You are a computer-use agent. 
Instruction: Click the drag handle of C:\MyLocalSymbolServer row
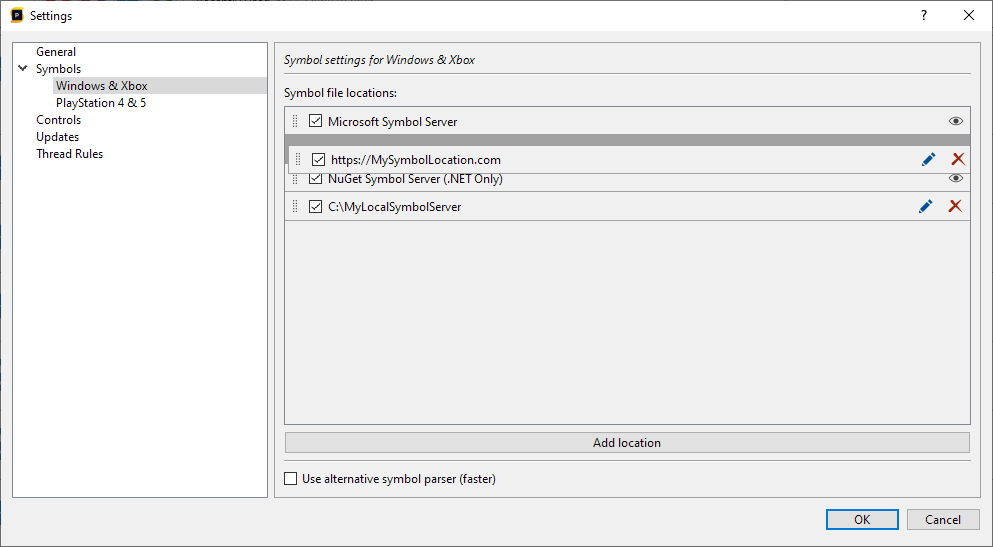pos(295,206)
